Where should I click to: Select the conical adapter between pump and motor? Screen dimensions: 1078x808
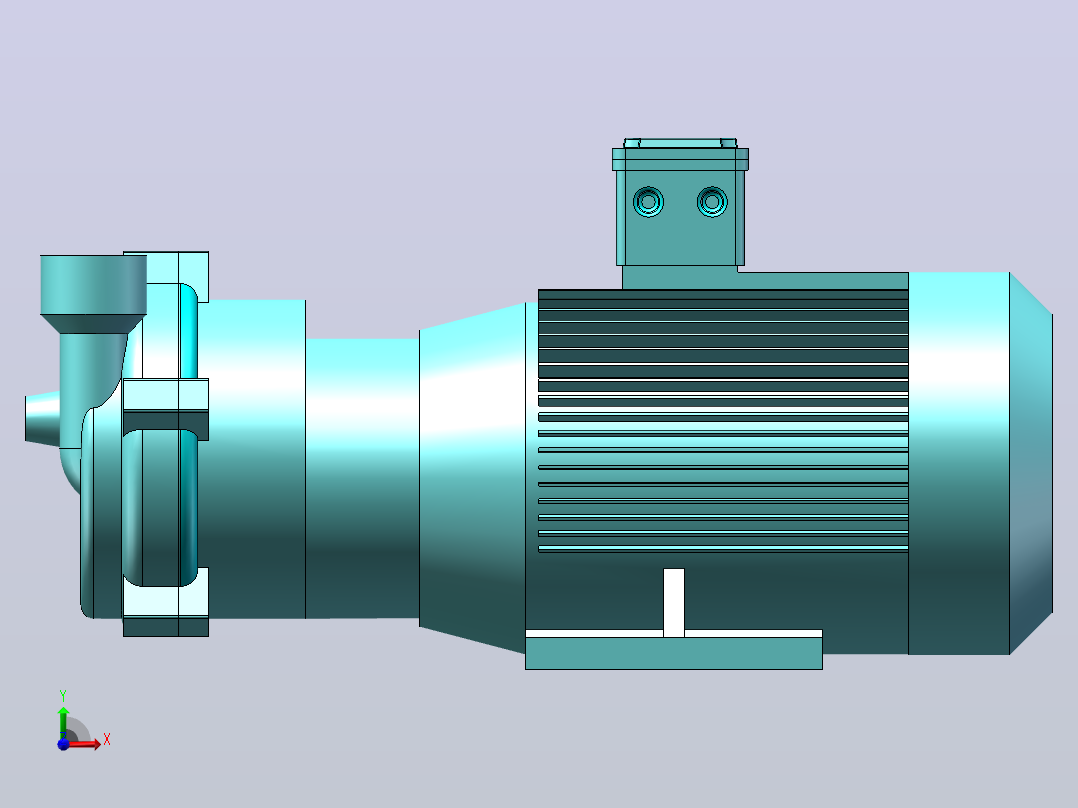[472, 478]
